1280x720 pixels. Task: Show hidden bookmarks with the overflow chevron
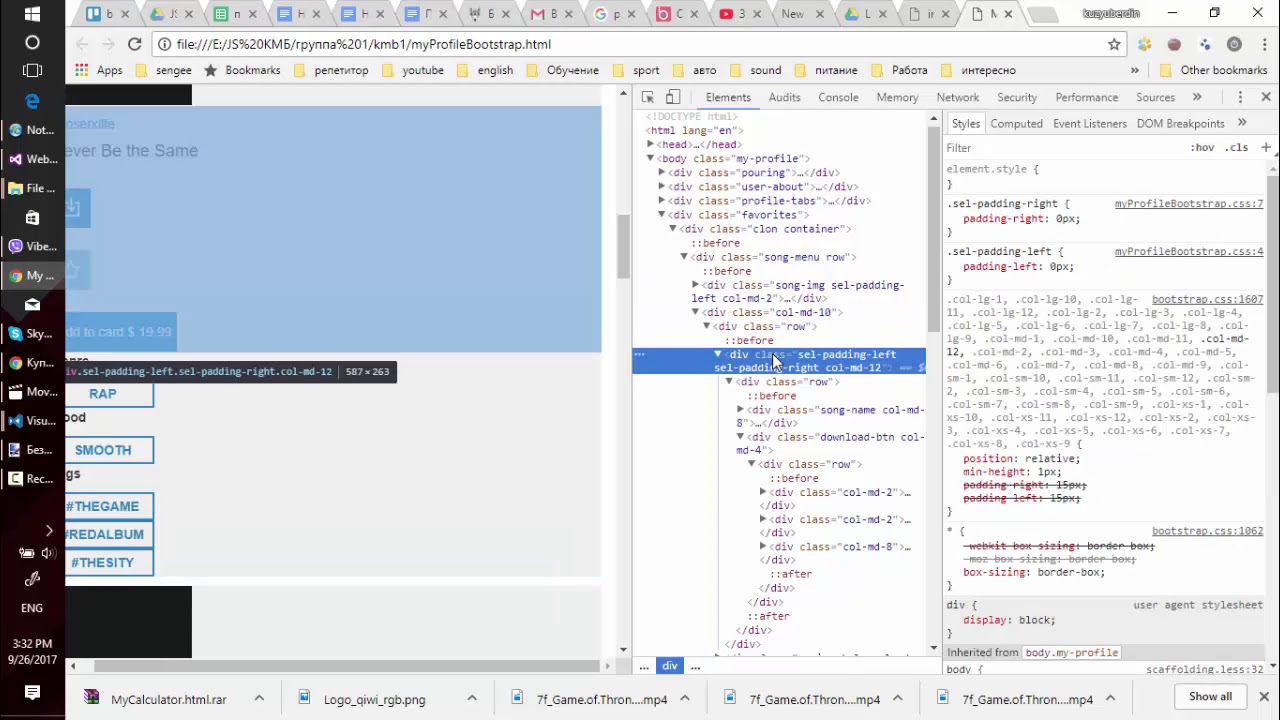click(1135, 70)
